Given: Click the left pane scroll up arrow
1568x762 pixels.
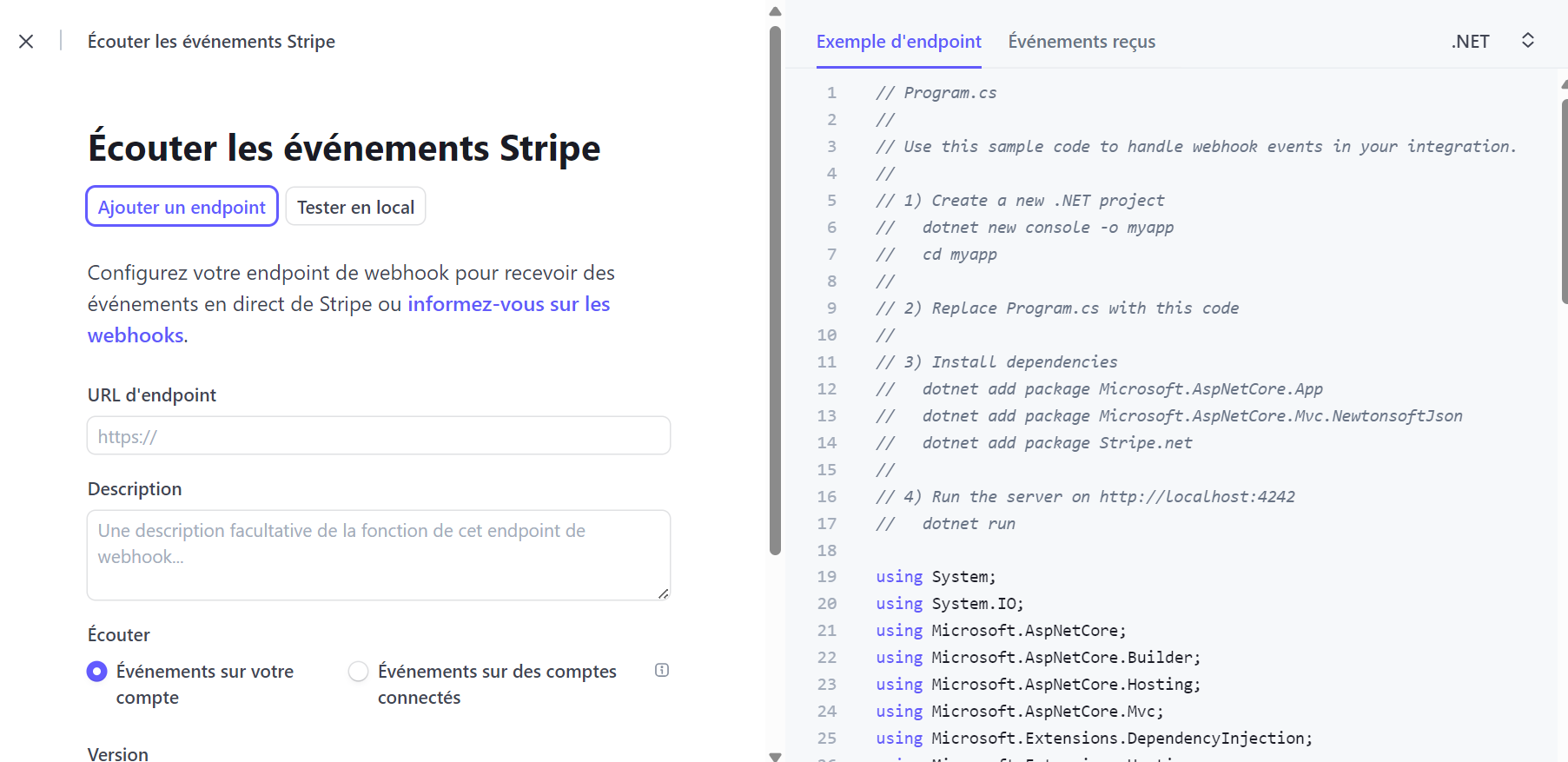Looking at the screenshot, I should 775,11.
